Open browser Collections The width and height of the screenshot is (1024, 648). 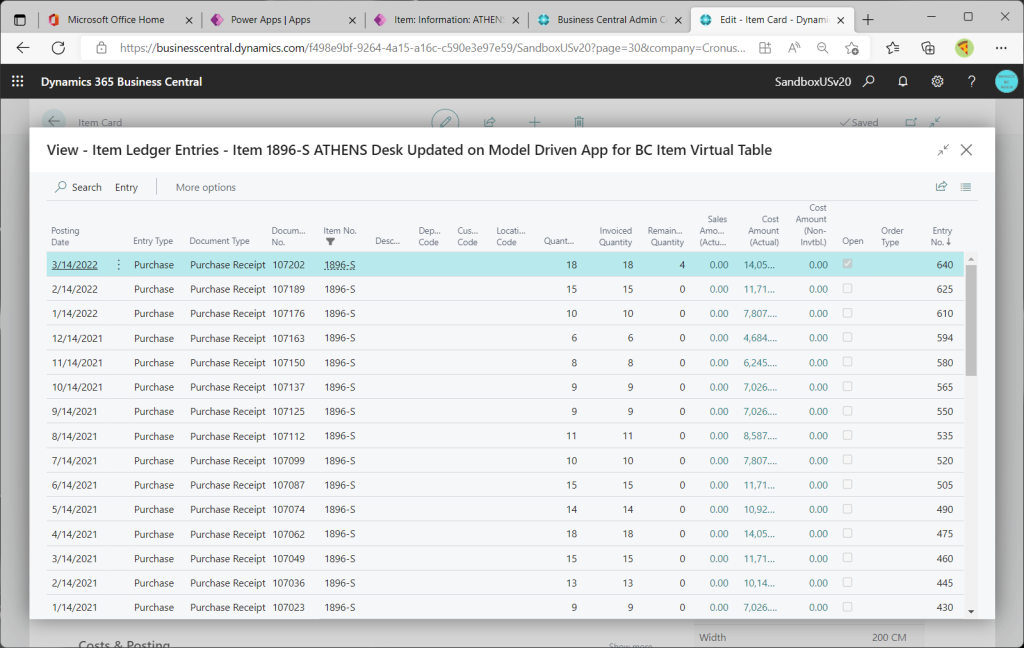928,48
